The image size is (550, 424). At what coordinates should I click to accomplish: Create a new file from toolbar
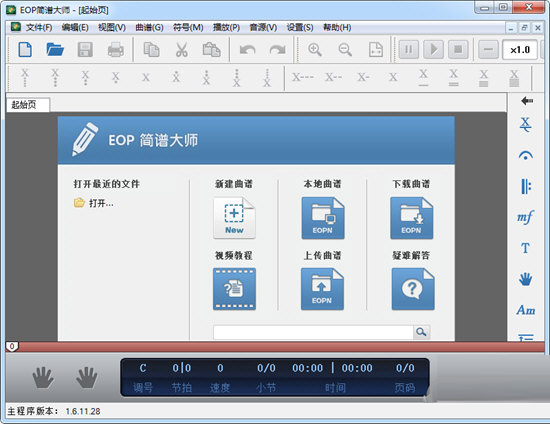(x=25, y=49)
